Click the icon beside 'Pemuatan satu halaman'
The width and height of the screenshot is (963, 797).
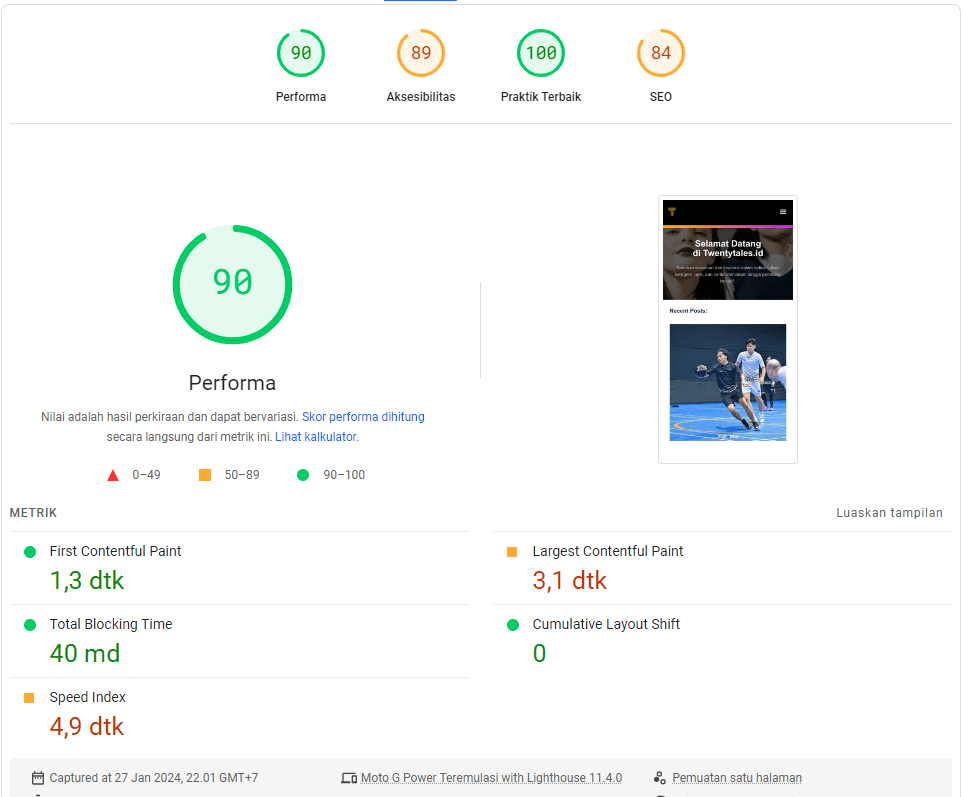pos(660,778)
